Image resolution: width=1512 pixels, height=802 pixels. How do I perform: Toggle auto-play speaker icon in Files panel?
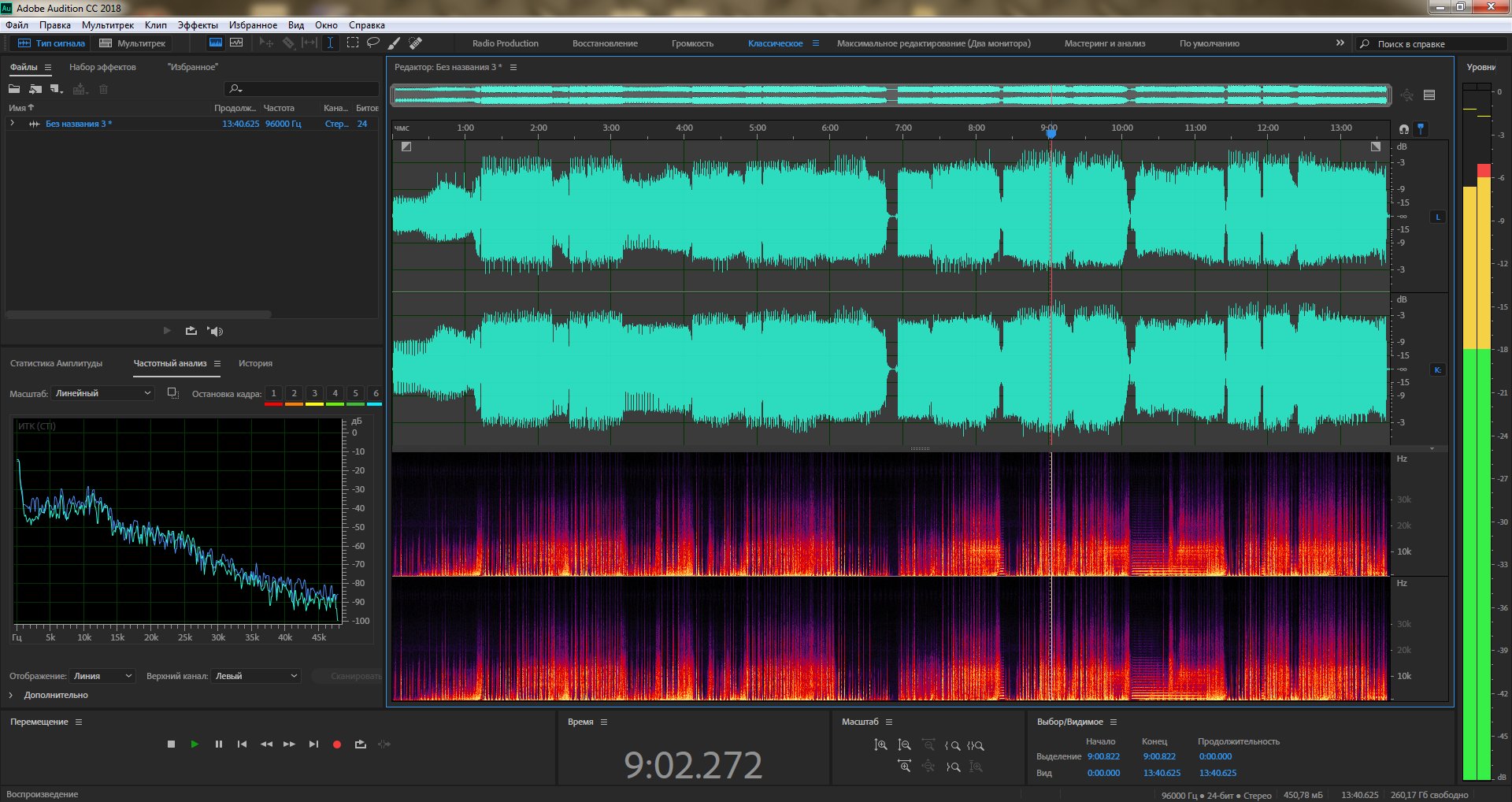click(x=215, y=331)
